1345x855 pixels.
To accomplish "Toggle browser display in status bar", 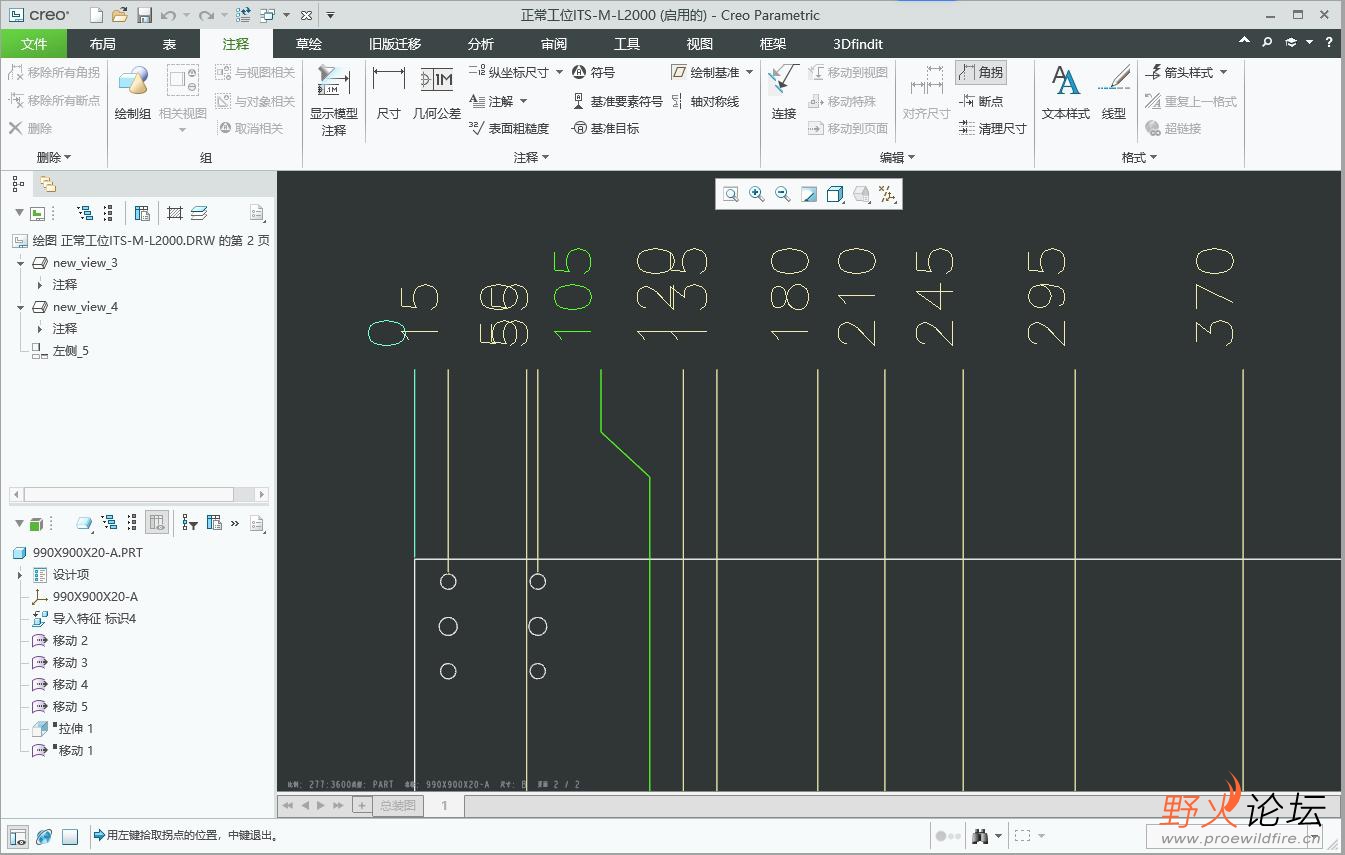I will (44, 836).
